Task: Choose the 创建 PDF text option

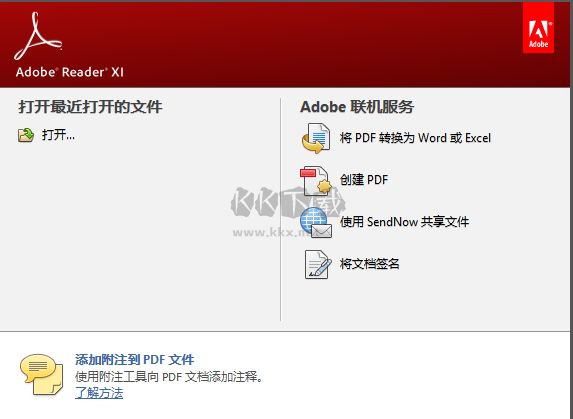Action: [x=364, y=180]
